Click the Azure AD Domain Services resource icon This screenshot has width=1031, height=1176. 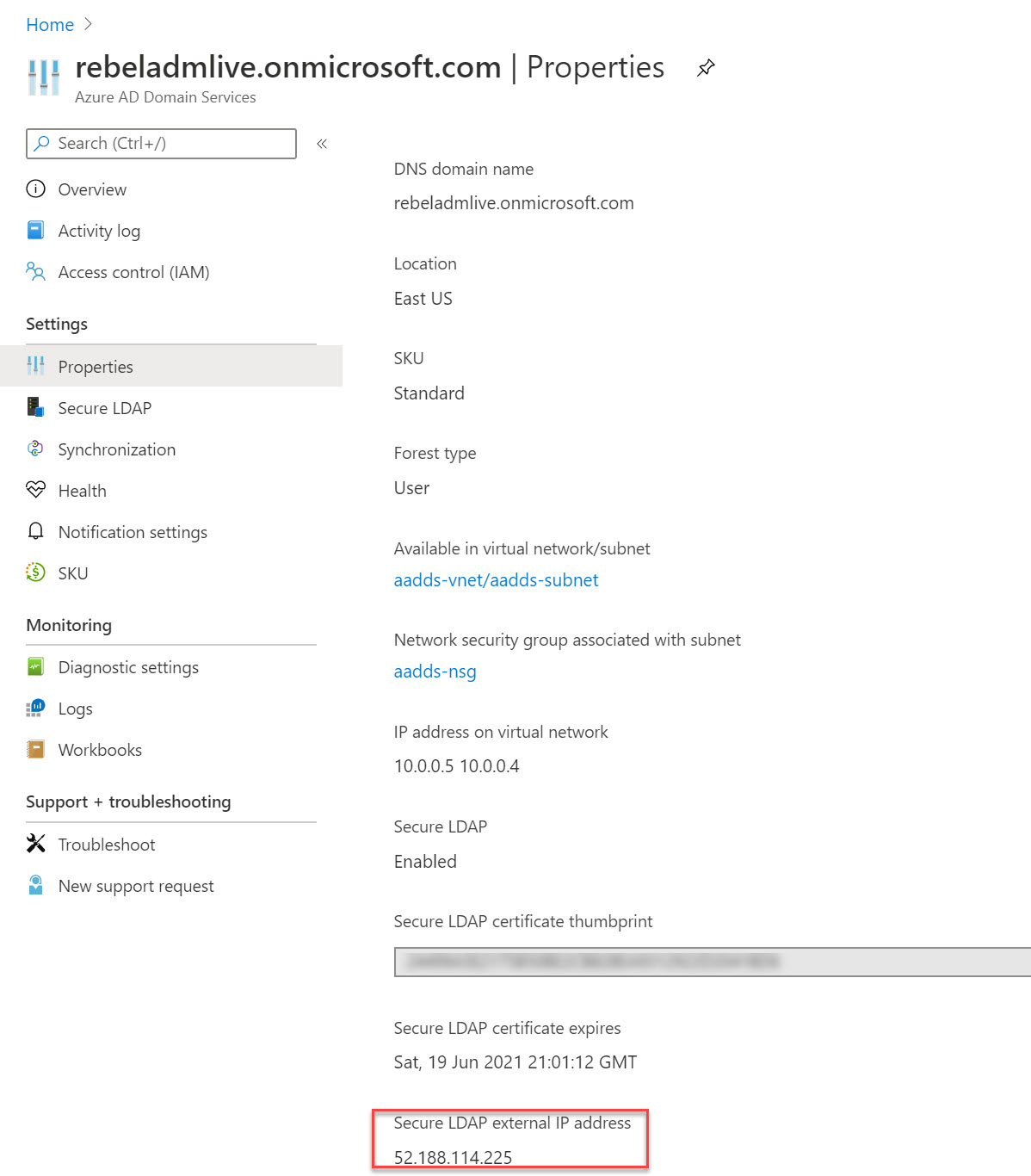tap(43, 77)
